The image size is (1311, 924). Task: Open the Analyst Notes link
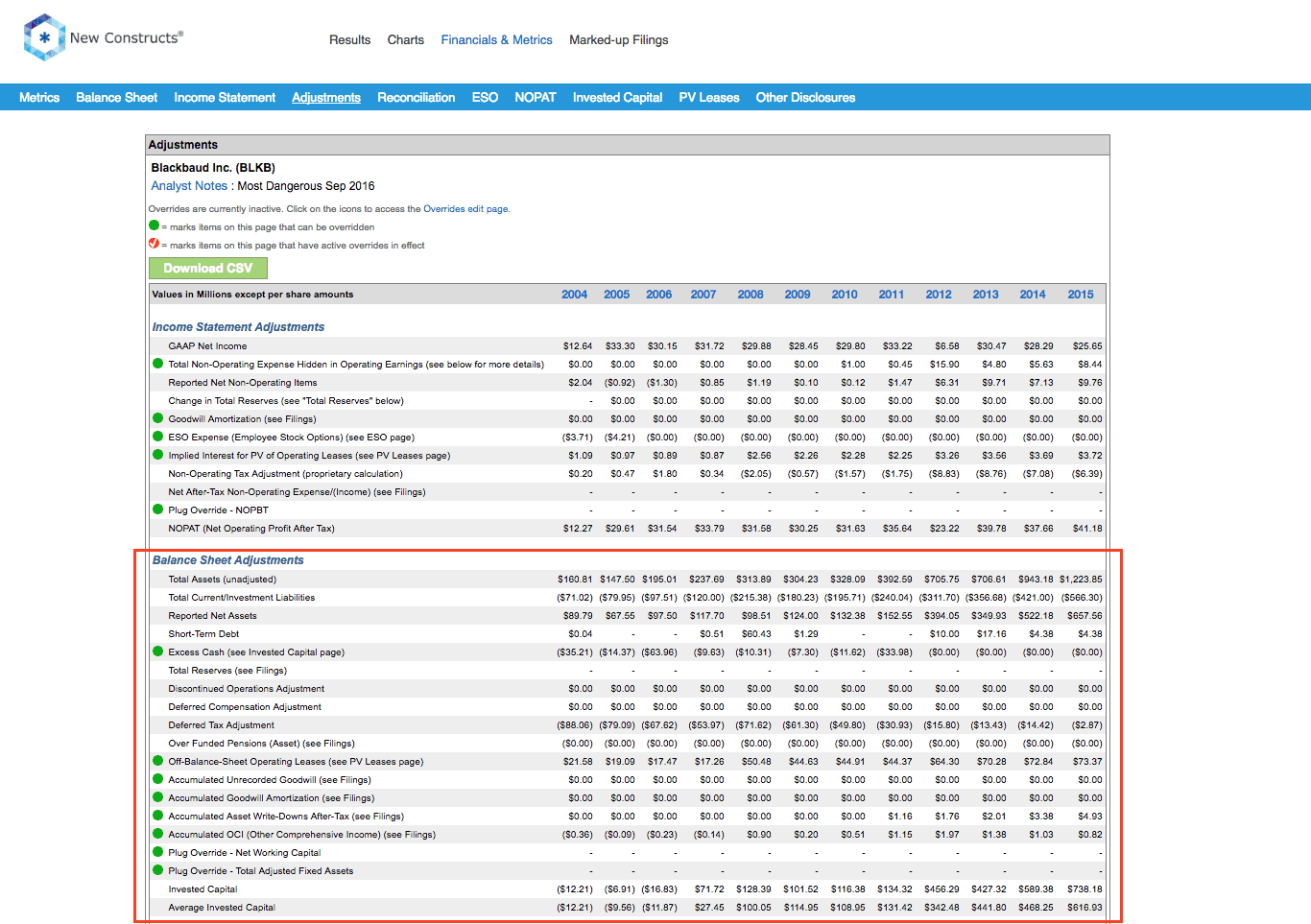[x=189, y=186]
